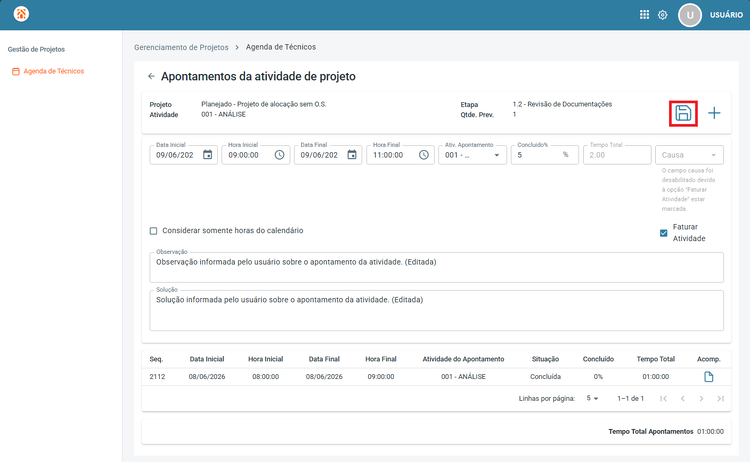
Task: Click the back arrow beside page title
Action: (151, 76)
